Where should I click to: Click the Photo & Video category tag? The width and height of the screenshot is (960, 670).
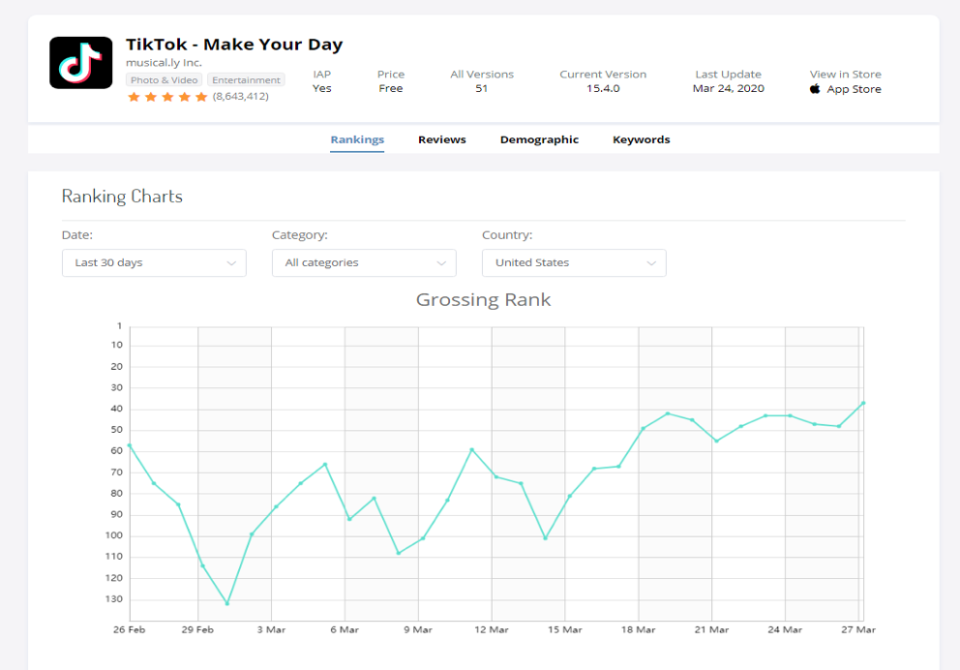pyautogui.click(x=163, y=80)
